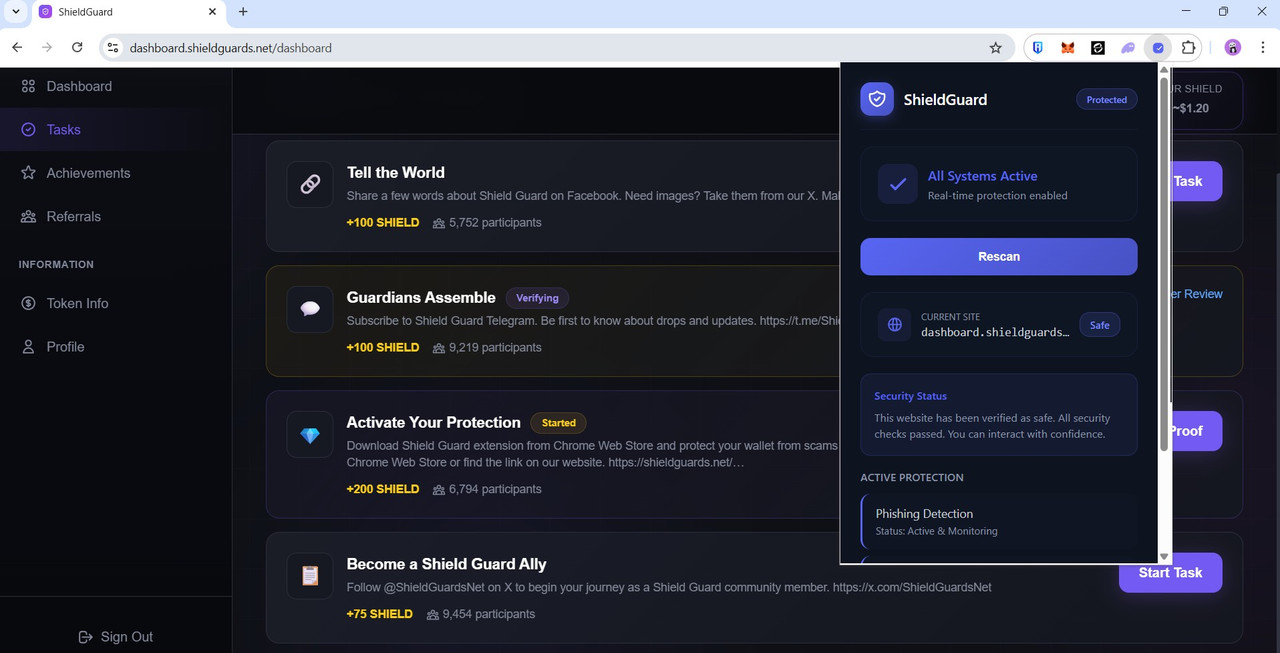Screen dimensions: 1280x653
Task: Click the purple Phantom extension icon
Action: [x=1128, y=47]
